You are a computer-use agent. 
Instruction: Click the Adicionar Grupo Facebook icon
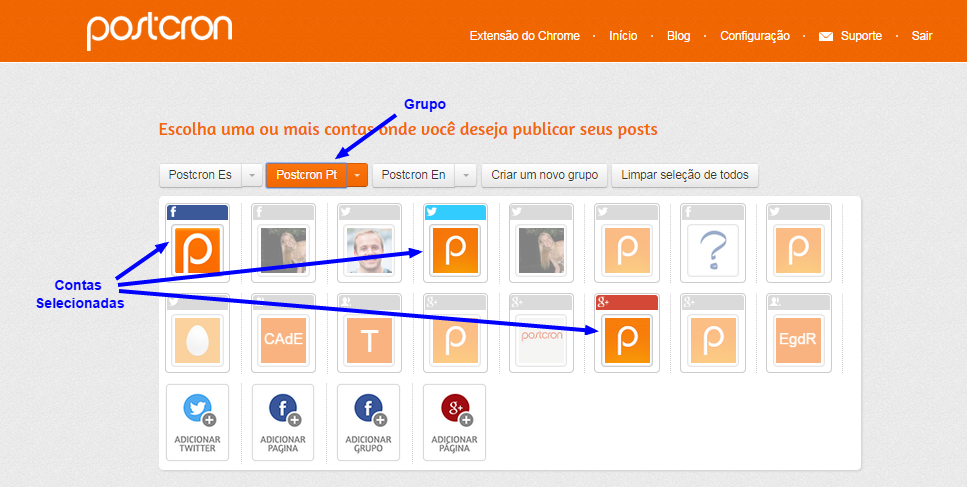[368, 409]
